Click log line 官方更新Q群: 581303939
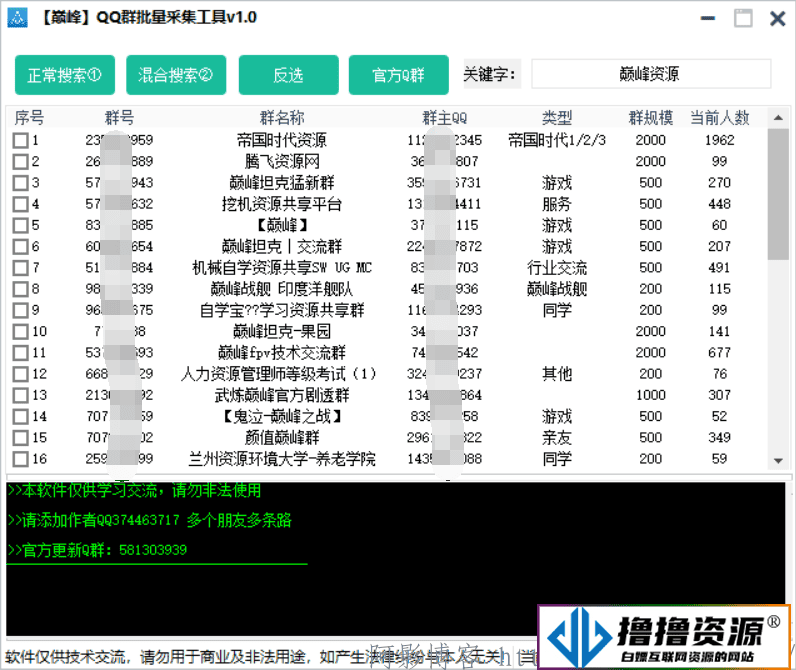Image resolution: width=796 pixels, height=670 pixels. [x=97, y=550]
